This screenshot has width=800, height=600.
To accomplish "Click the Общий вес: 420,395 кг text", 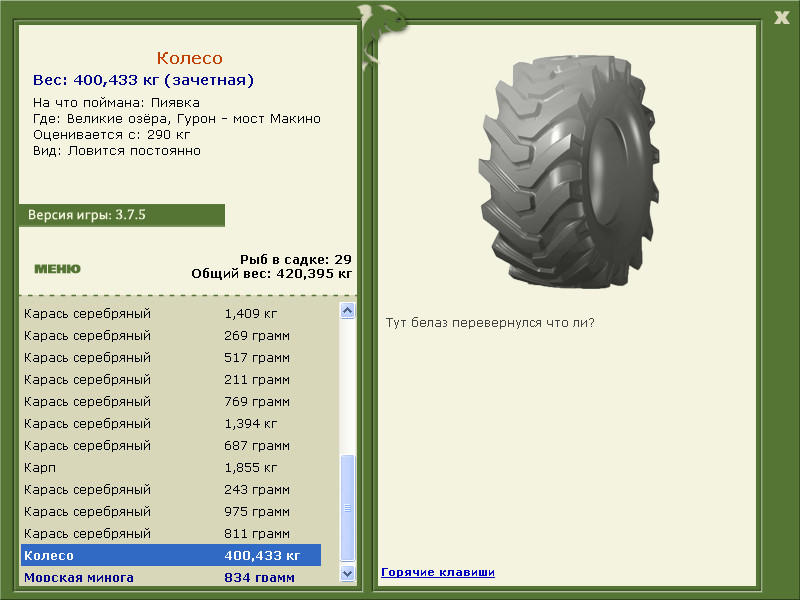I will [x=271, y=273].
